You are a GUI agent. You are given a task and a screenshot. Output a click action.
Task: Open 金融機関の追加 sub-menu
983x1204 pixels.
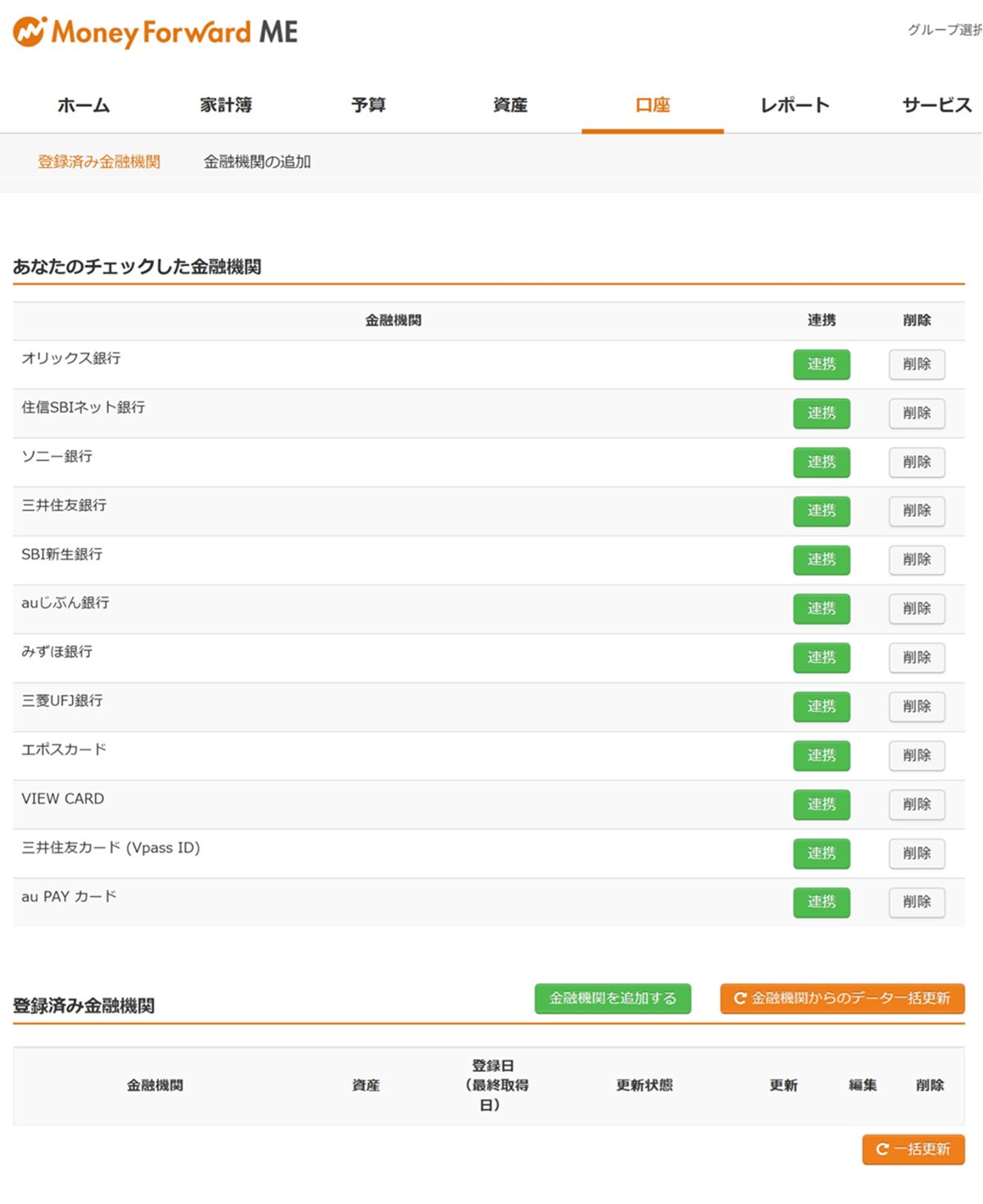pyautogui.click(x=257, y=161)
